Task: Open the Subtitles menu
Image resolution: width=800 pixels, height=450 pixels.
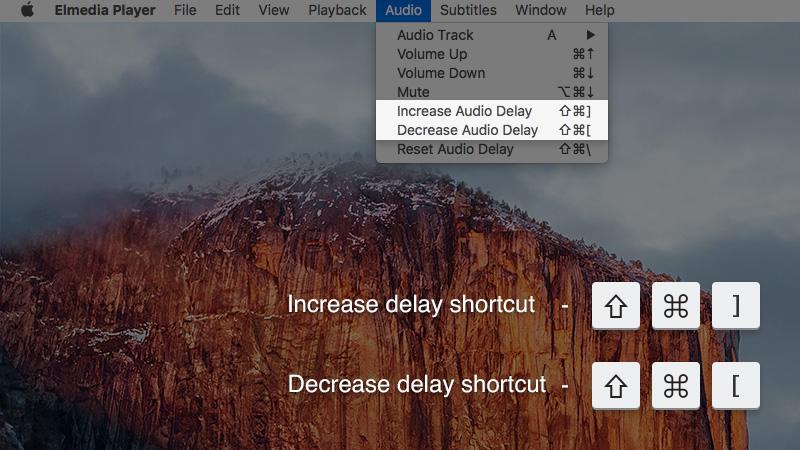Action: (468, 10)
